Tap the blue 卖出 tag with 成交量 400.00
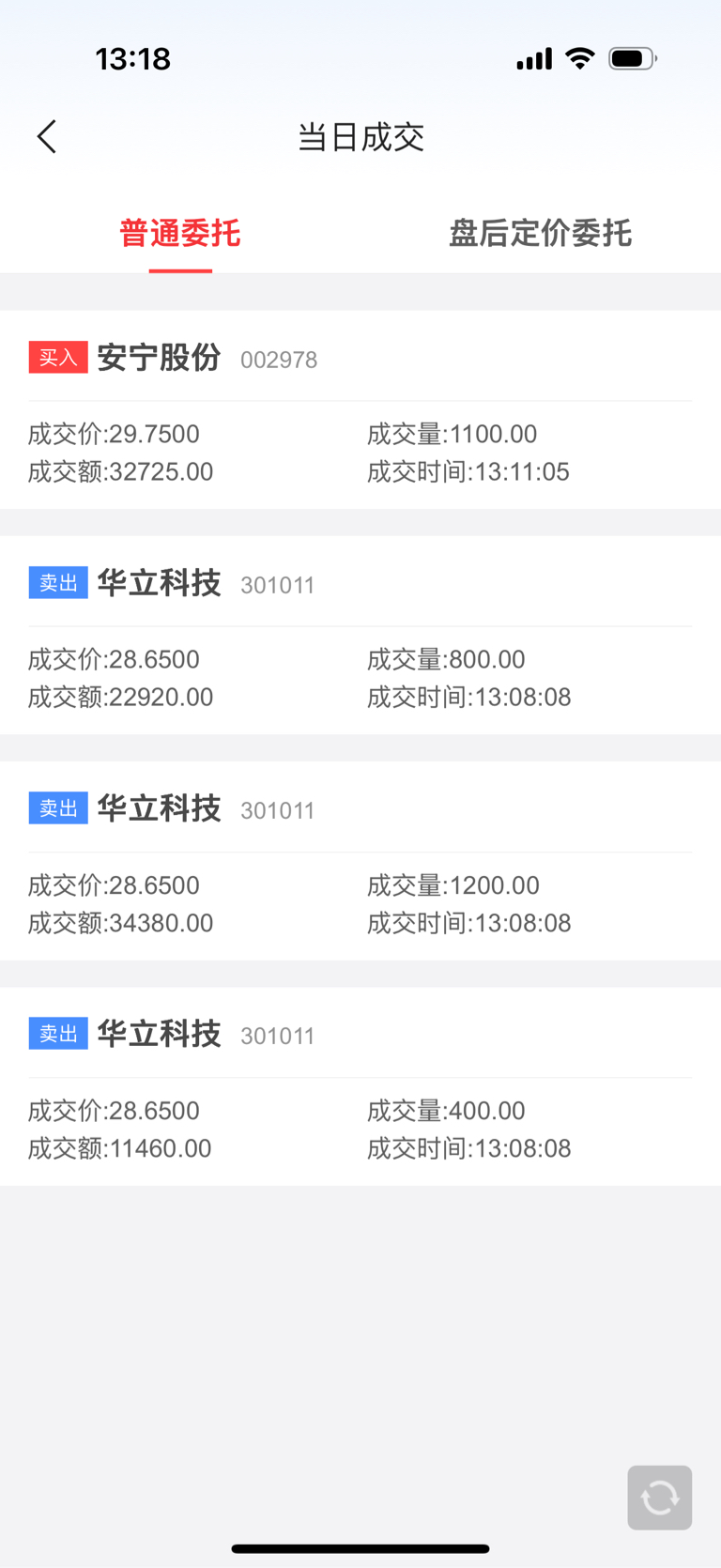 click(x=58, y=1033)
